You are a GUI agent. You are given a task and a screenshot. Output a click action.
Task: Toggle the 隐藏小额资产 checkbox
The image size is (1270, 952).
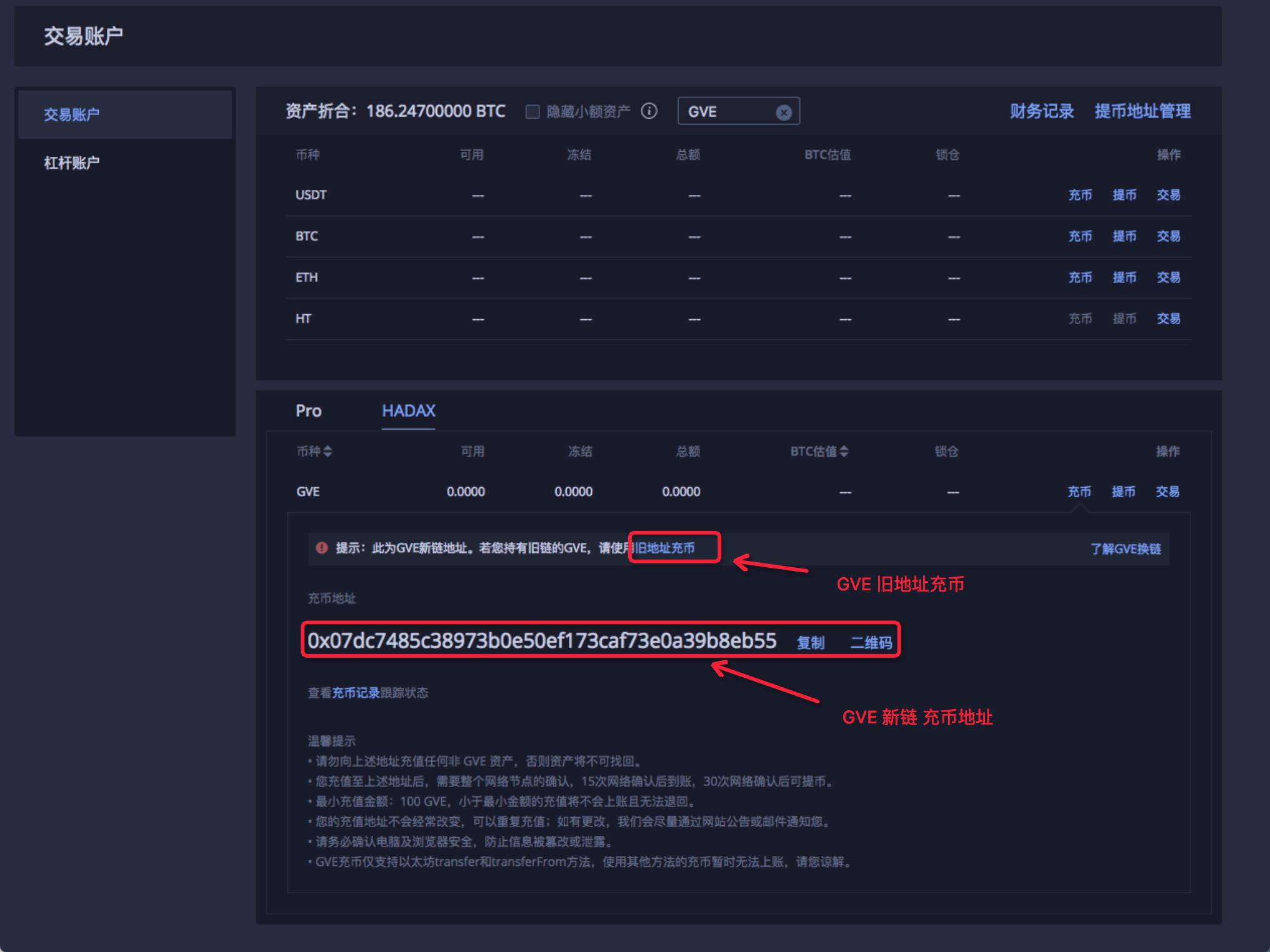coord(532,112)
